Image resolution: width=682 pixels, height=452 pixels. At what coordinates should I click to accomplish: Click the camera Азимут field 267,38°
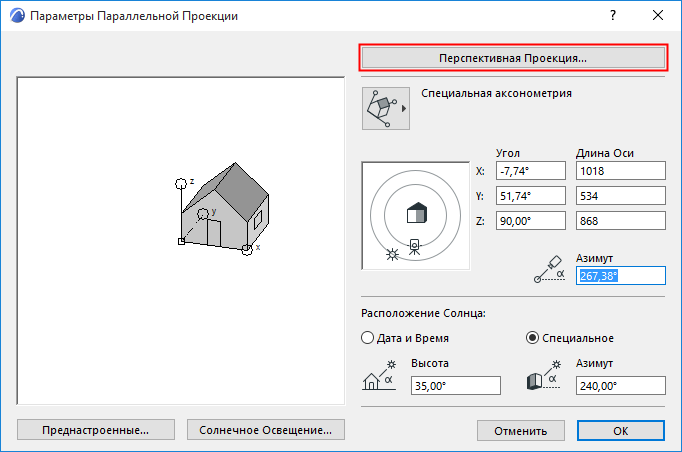click(x=621, y=276)
